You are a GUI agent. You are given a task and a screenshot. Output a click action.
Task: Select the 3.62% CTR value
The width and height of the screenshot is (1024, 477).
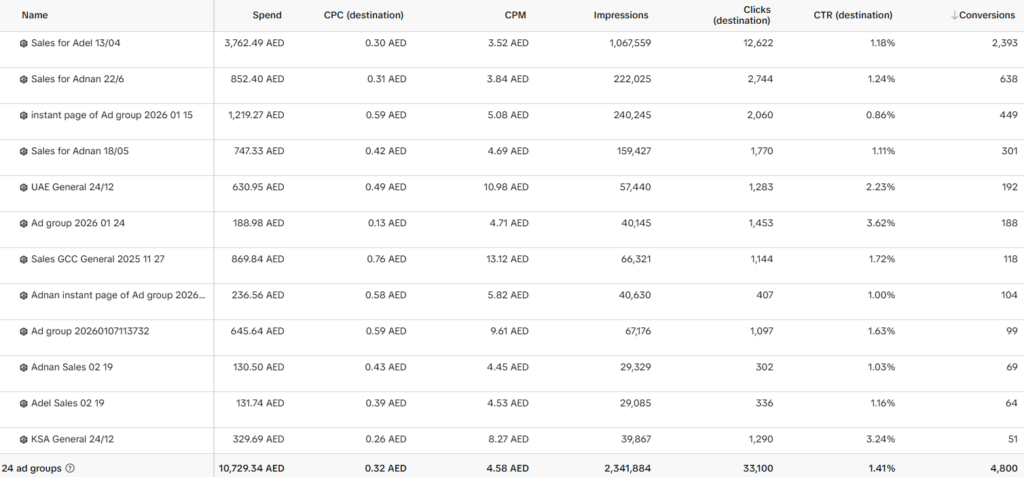click(883, 223)
